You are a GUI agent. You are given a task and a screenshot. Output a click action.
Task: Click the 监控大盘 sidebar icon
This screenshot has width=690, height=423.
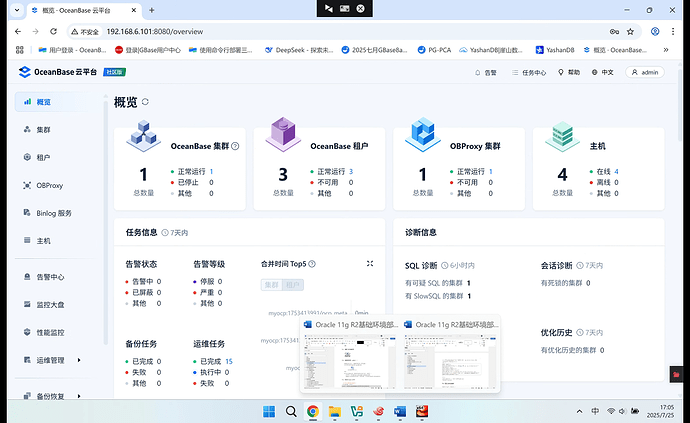pos(27,305)
